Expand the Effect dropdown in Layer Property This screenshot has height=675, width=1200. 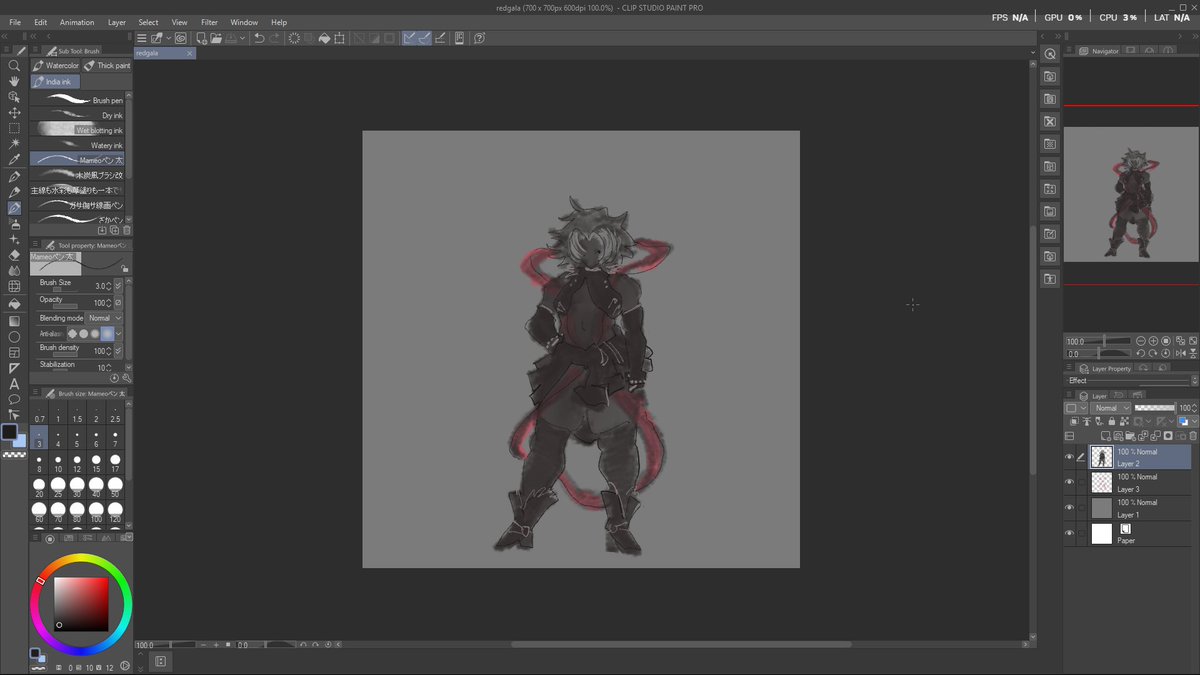coord(1130,381)
